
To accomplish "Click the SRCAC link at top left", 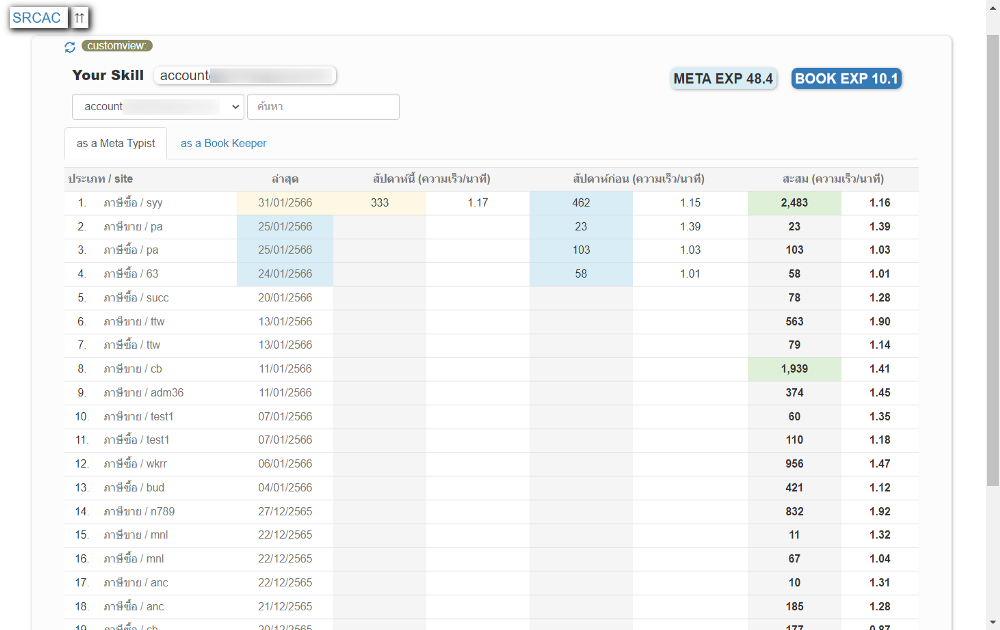I will click(x=37, y=18).
